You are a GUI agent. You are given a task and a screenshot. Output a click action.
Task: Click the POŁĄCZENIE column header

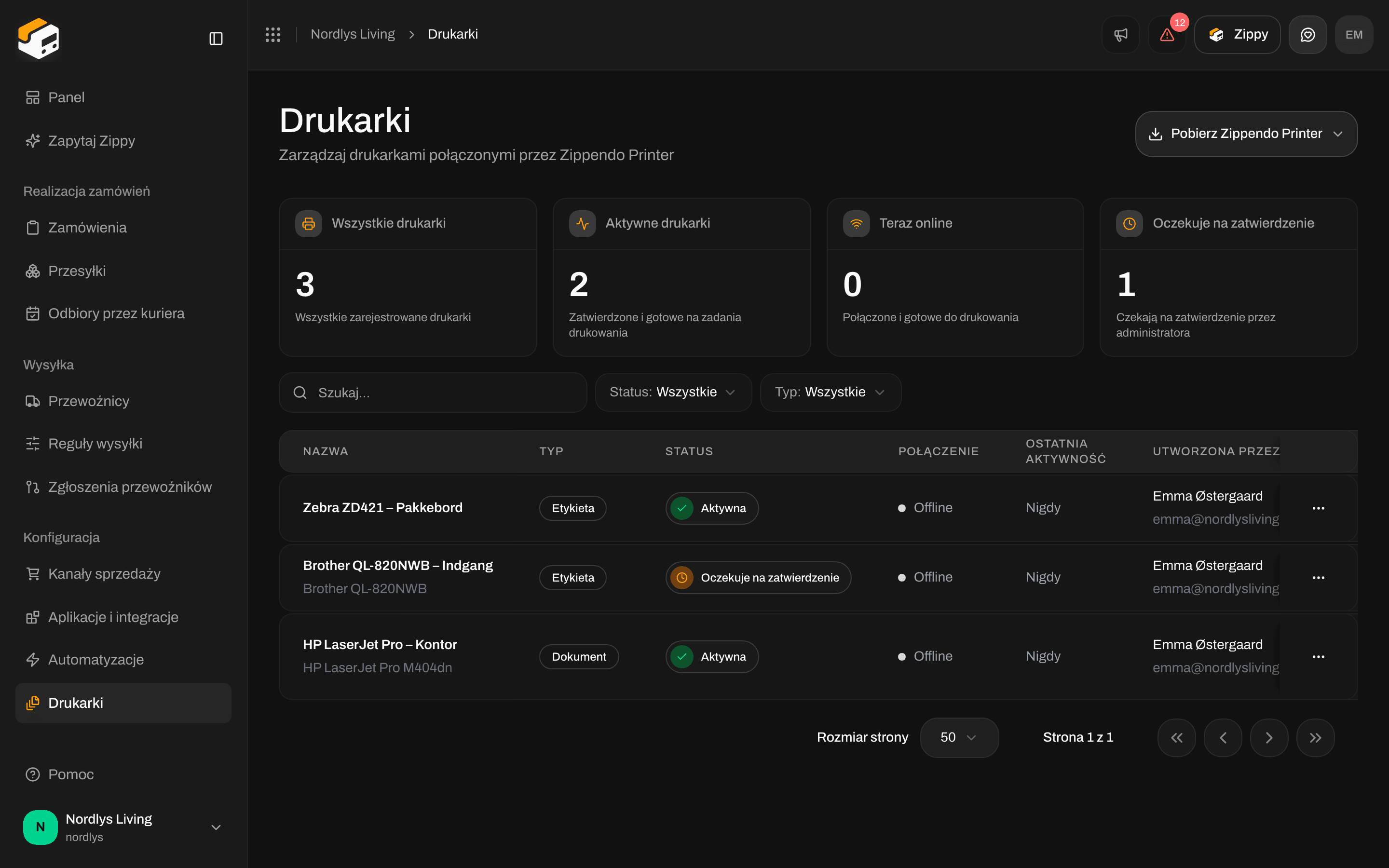pyautogui.click(x=939, y=452)
